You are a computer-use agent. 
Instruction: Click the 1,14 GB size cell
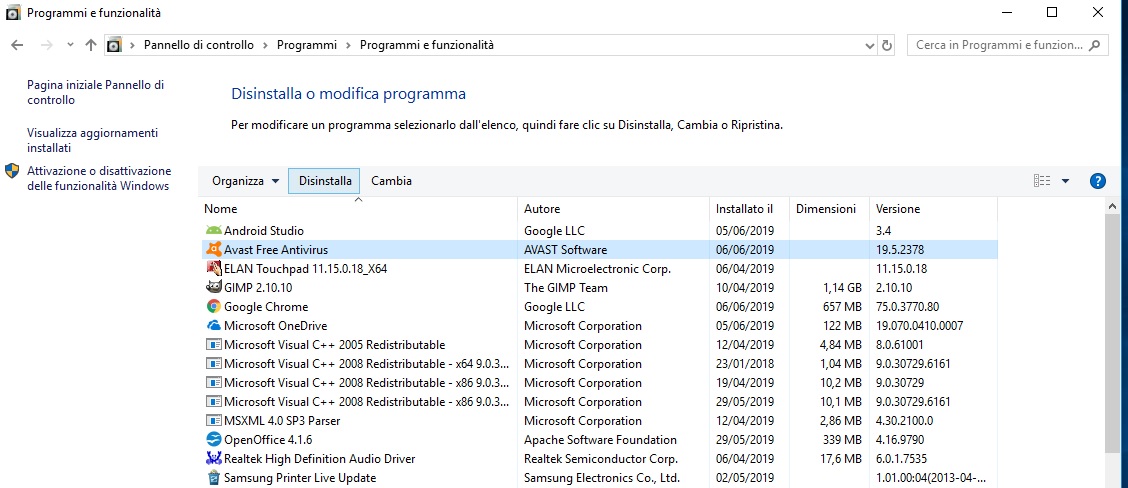tap(842, 287)
